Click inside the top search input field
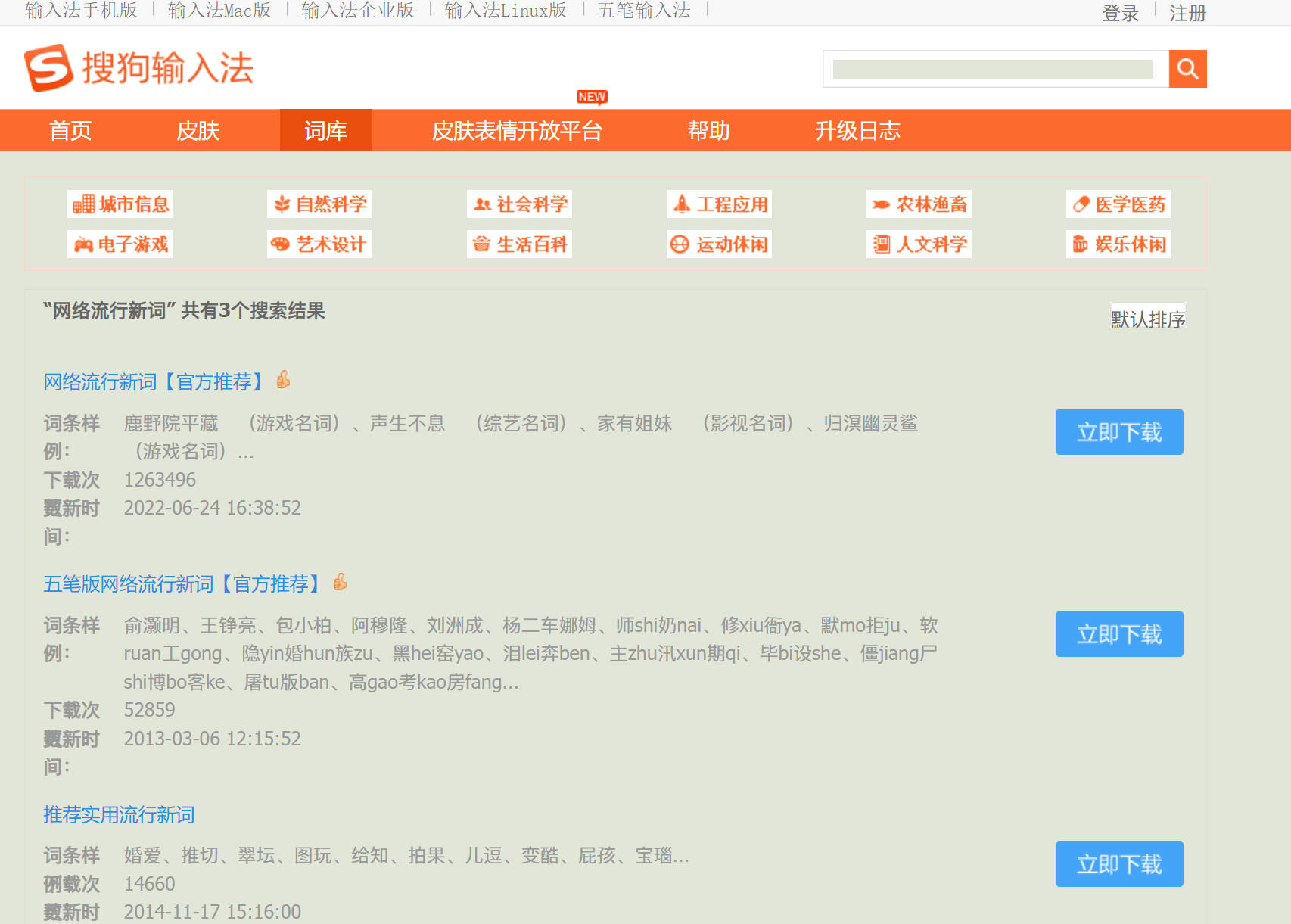This screenshot has height=924, width=1291. point(991,68)
